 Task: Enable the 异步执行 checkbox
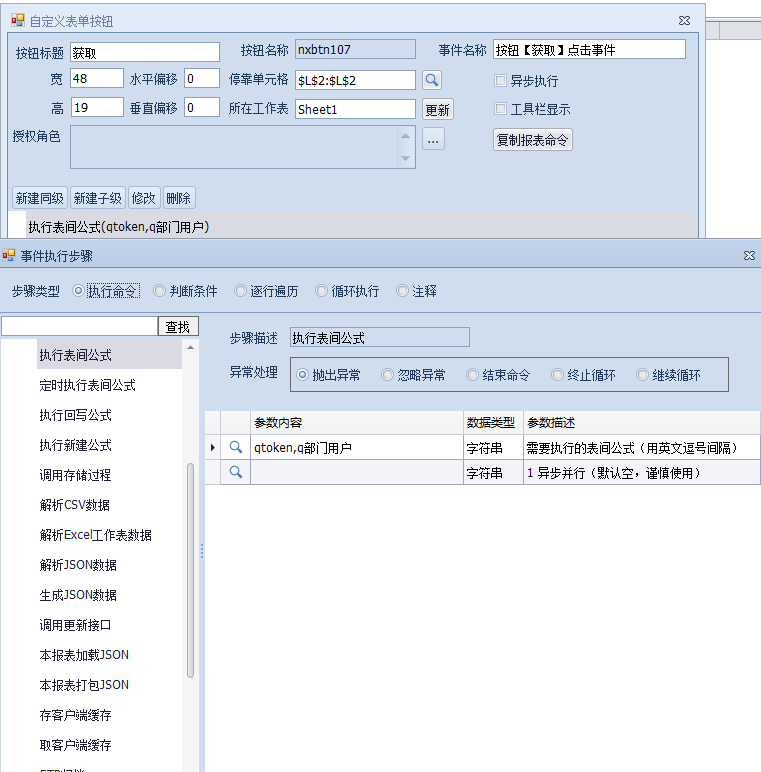(x=501, y=81)
